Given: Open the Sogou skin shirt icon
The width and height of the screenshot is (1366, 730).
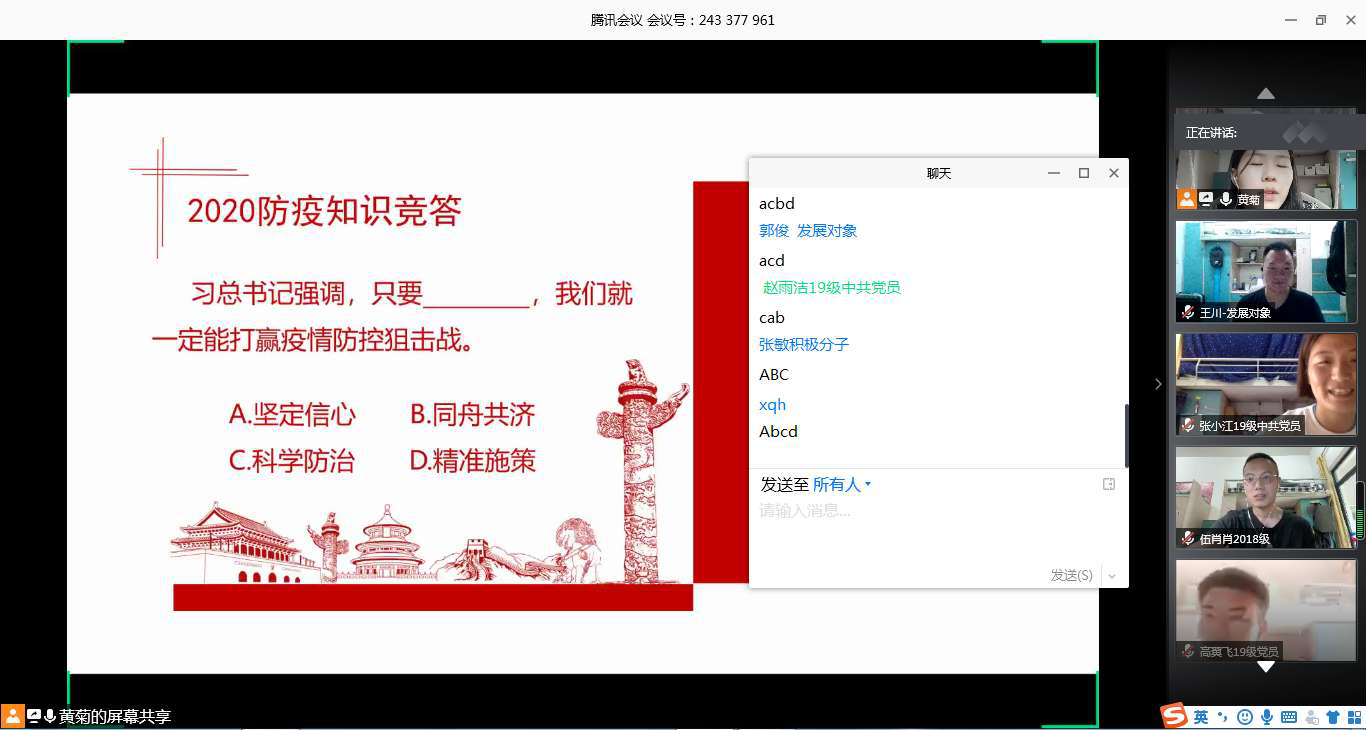Looking at the screenshot, I should click(x=1332, y=717).
